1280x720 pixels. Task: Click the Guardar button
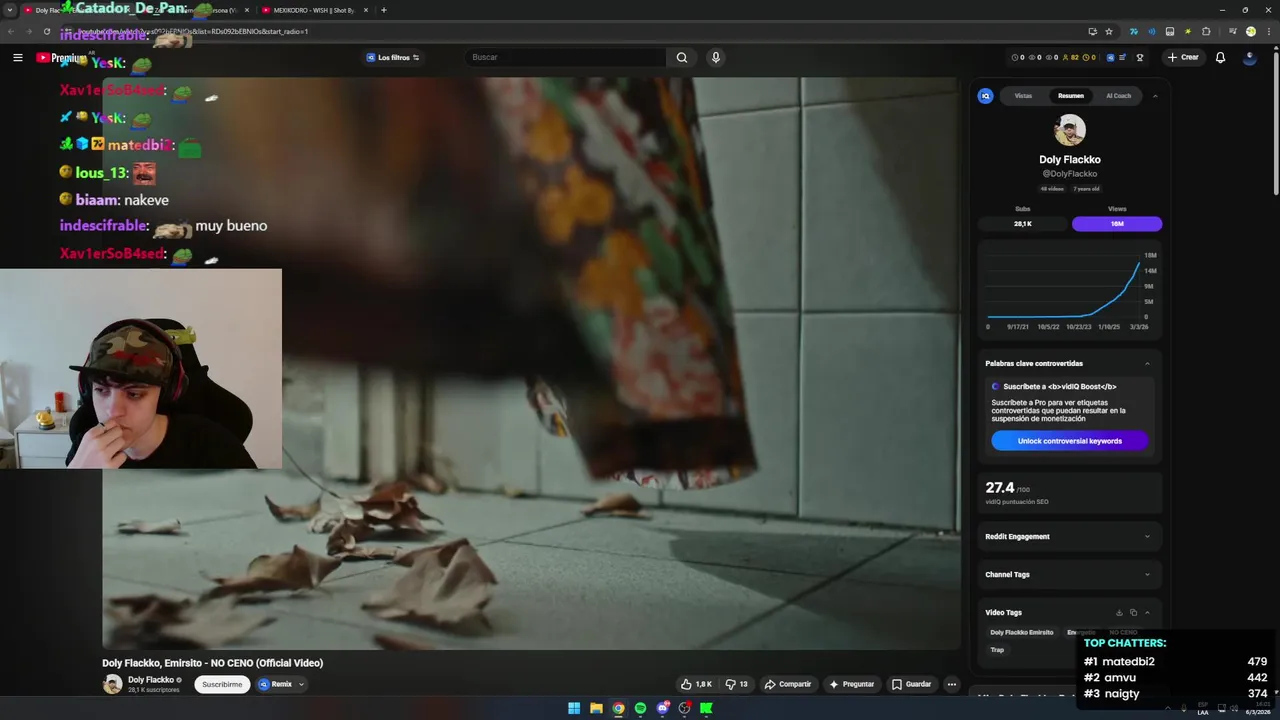point(911,684)
